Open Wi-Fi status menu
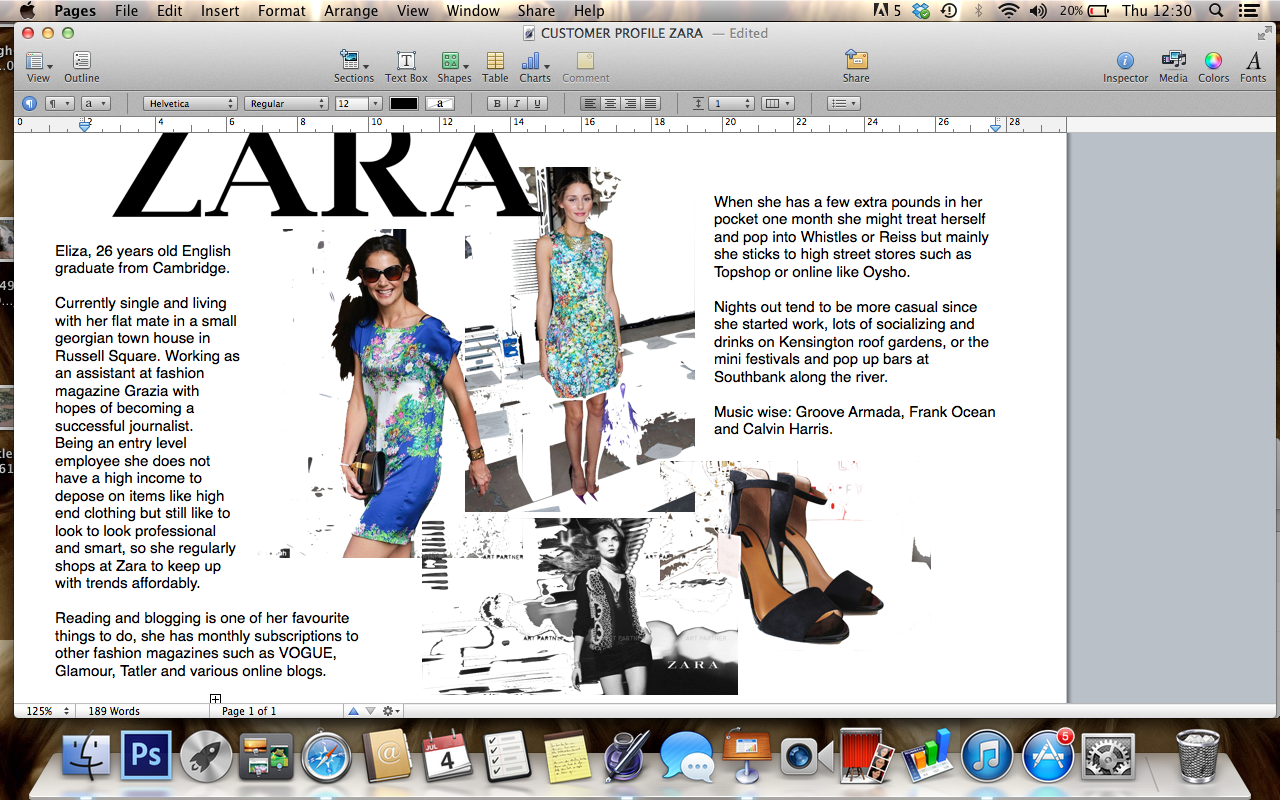The width and height of the screenshot is (1280, 800). pyautogui.click(x=1008, y=11)
